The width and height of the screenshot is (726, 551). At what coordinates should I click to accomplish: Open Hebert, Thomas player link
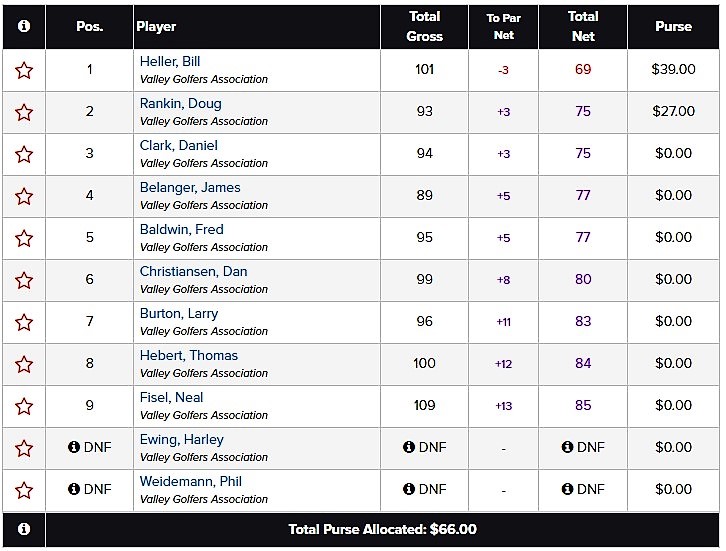pos(189,356)
